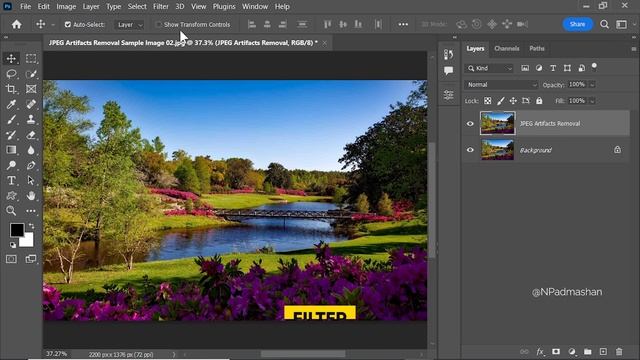Open the Normal blend mode dropdown
Viewport: 640px width, 360px height.
[501, 84]
